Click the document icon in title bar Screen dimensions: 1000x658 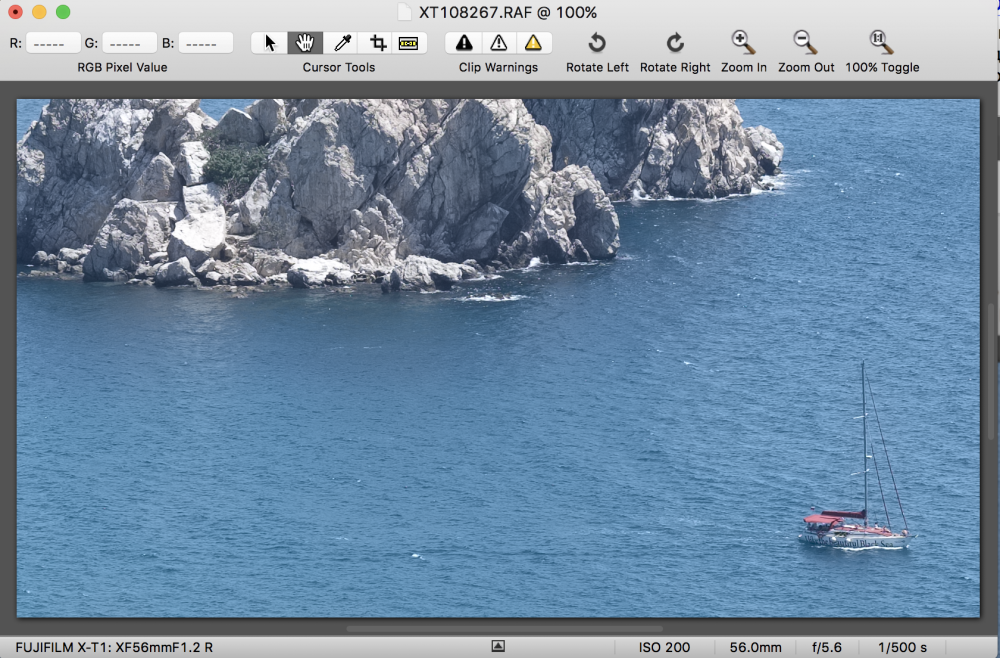click(x=404, y=12)
